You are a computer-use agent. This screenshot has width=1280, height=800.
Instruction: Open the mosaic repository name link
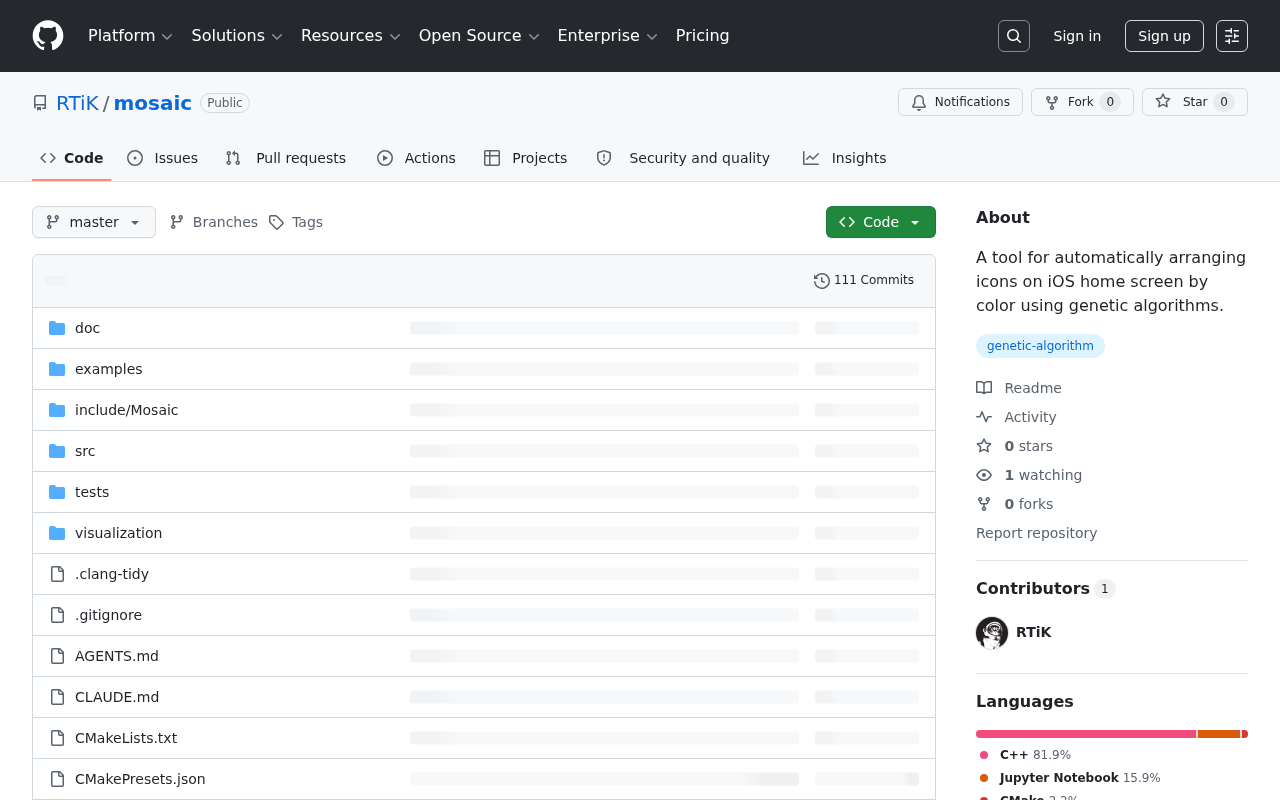tap(153, 103)
